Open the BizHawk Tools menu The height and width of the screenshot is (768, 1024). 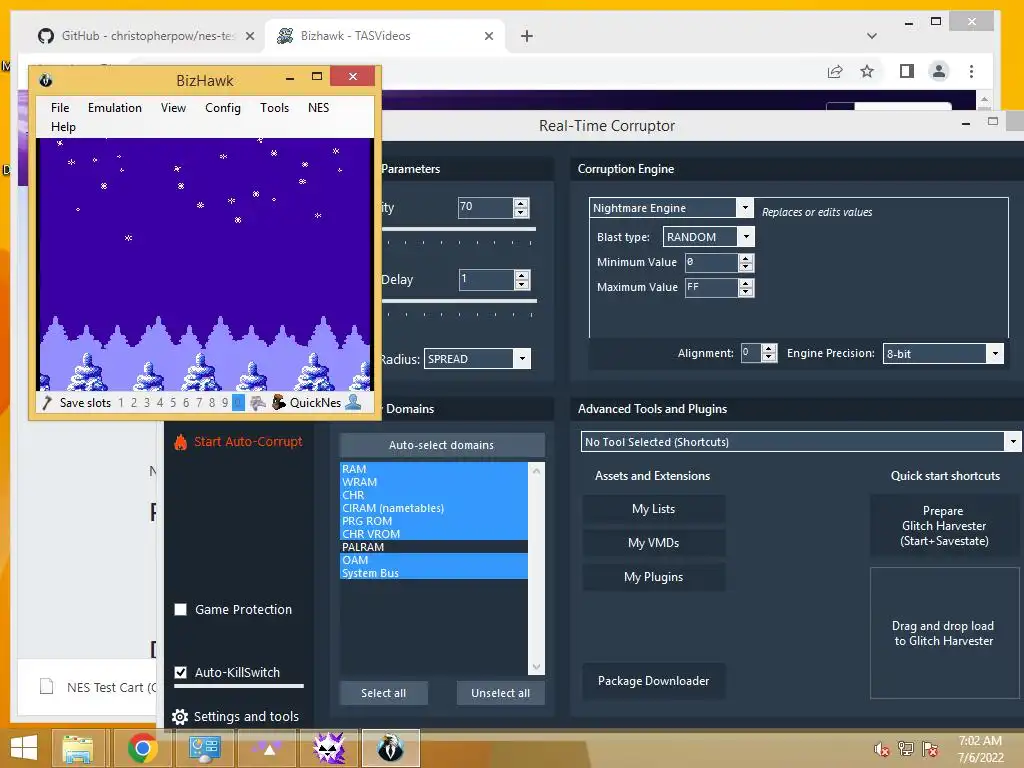click(x=274, y=108)
